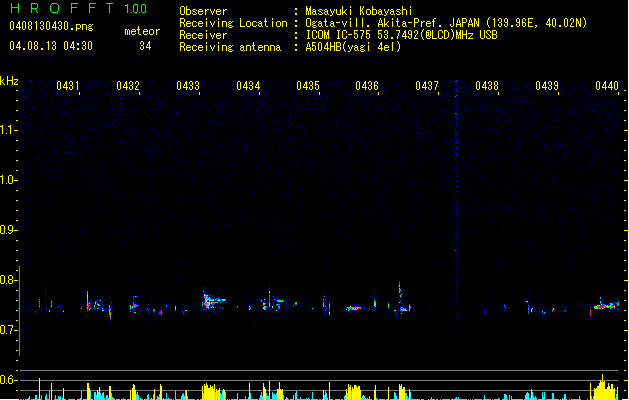Click the Observer field label
Viewport: 629px width, 400px height.
(x=203, y=11)
